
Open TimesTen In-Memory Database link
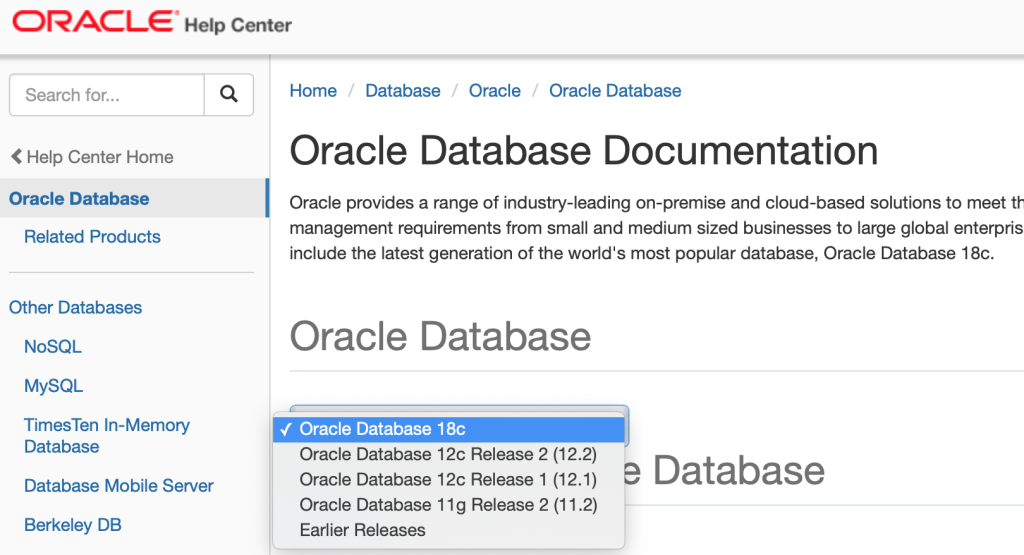[x=106, y=436]
